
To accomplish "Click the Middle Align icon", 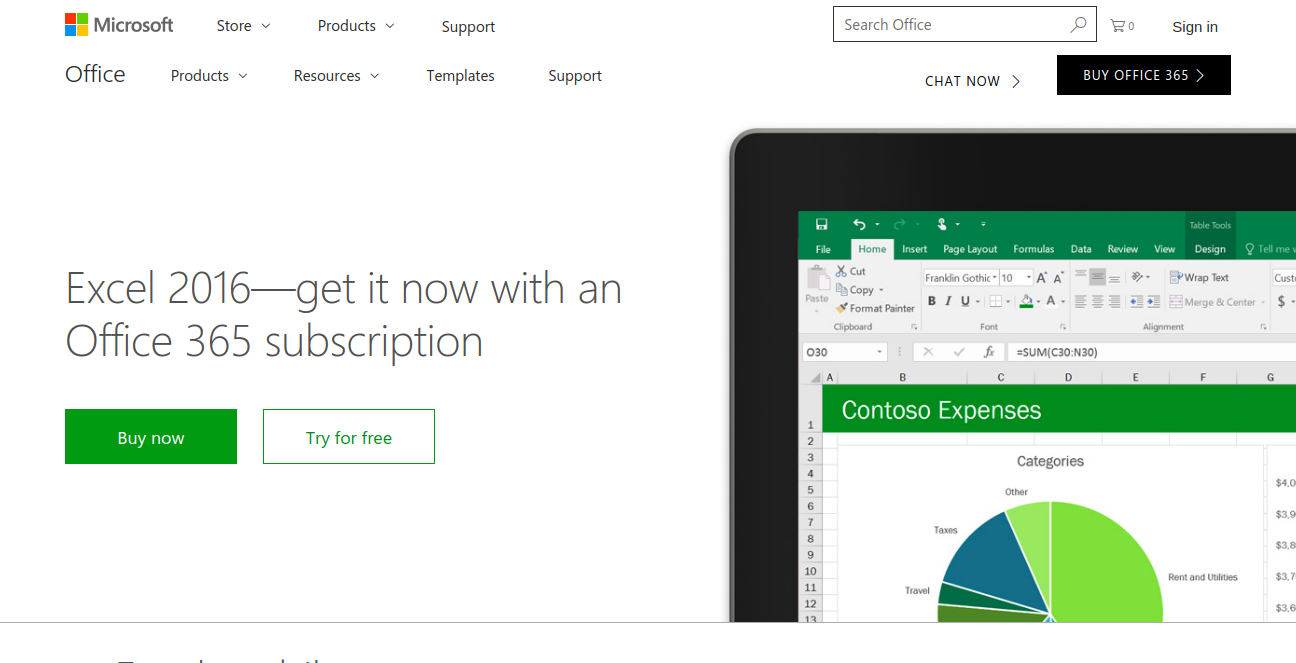I will (x=1097, y=276).
